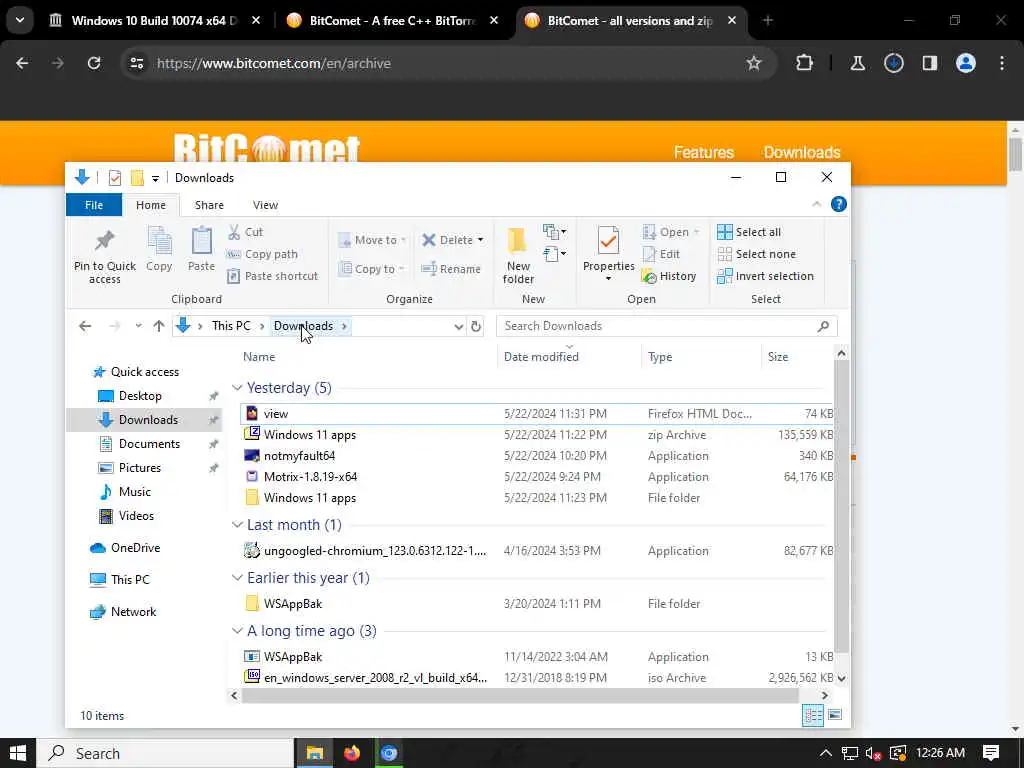Select Documents in Quick access
This screenshot has height=768, width=1024.
point(149,444)
